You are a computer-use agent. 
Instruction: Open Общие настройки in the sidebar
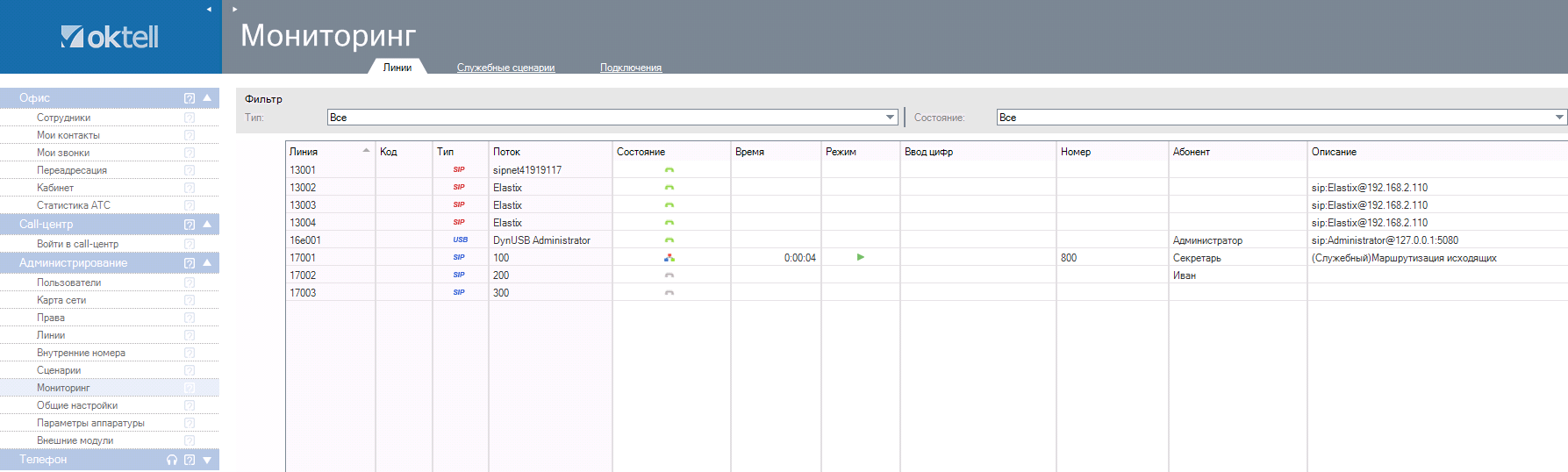77,405
